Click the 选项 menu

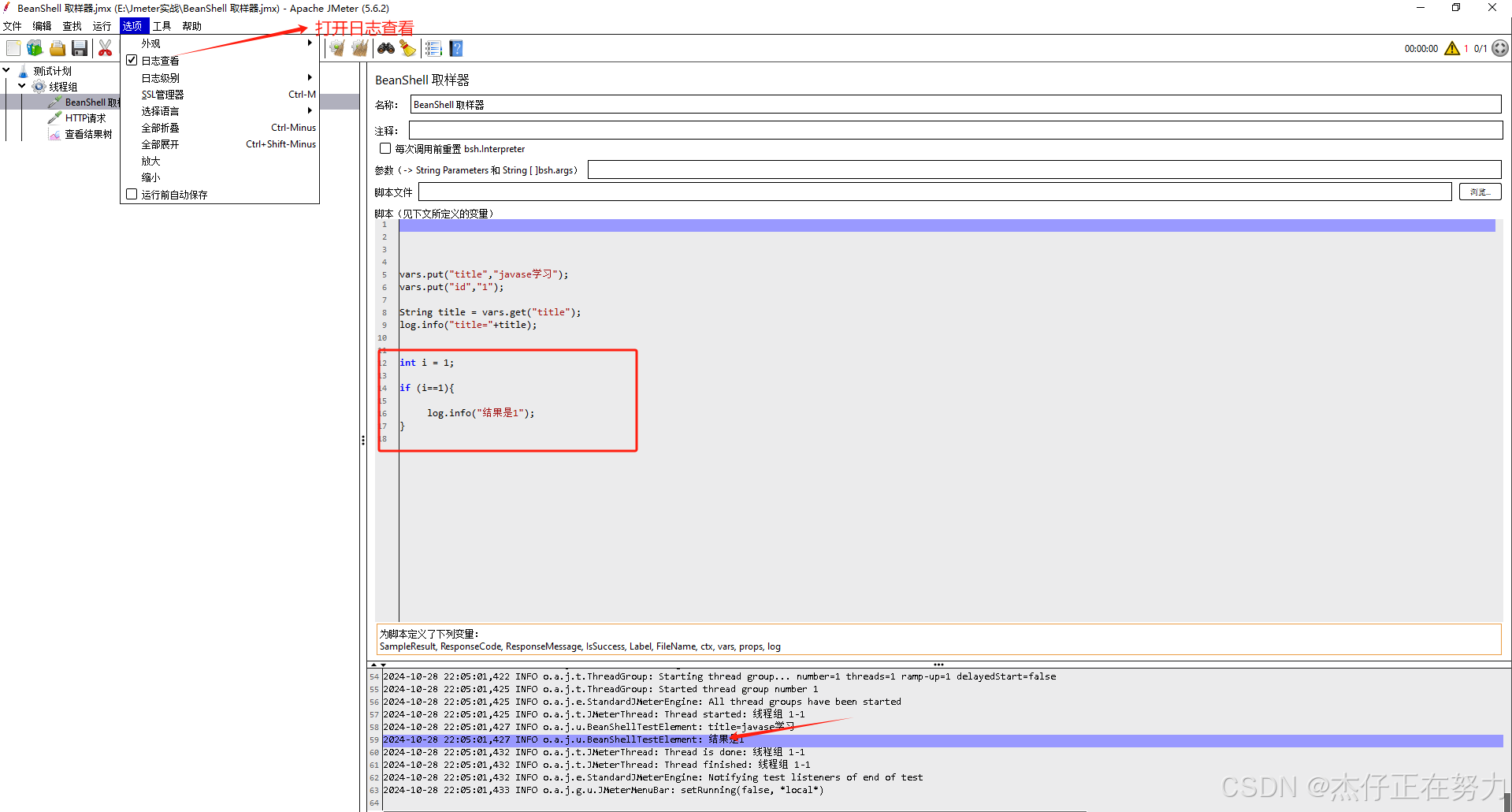coord(132,26)
